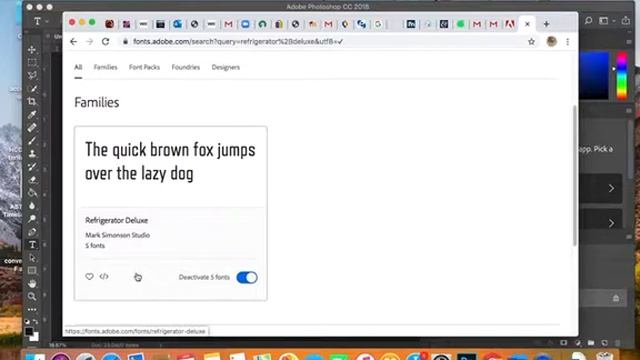Open the background color swatch
This screenshot has width=640, height=360.
click(x=35, y=337)
